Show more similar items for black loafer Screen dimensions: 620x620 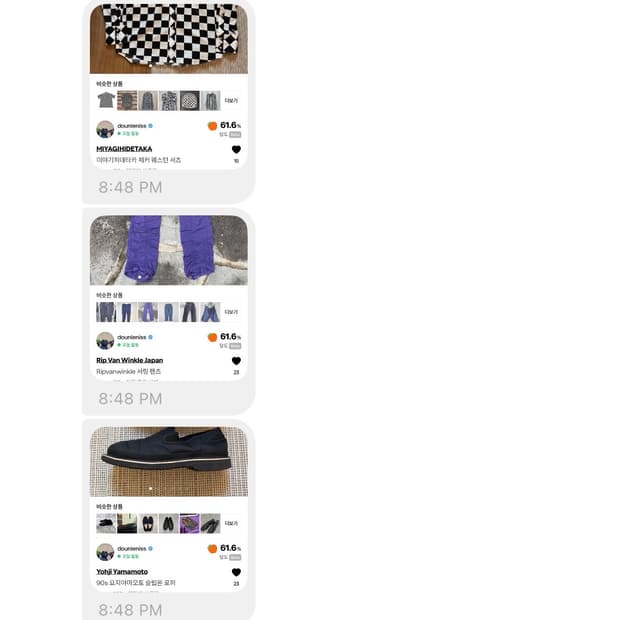(231, 523)
